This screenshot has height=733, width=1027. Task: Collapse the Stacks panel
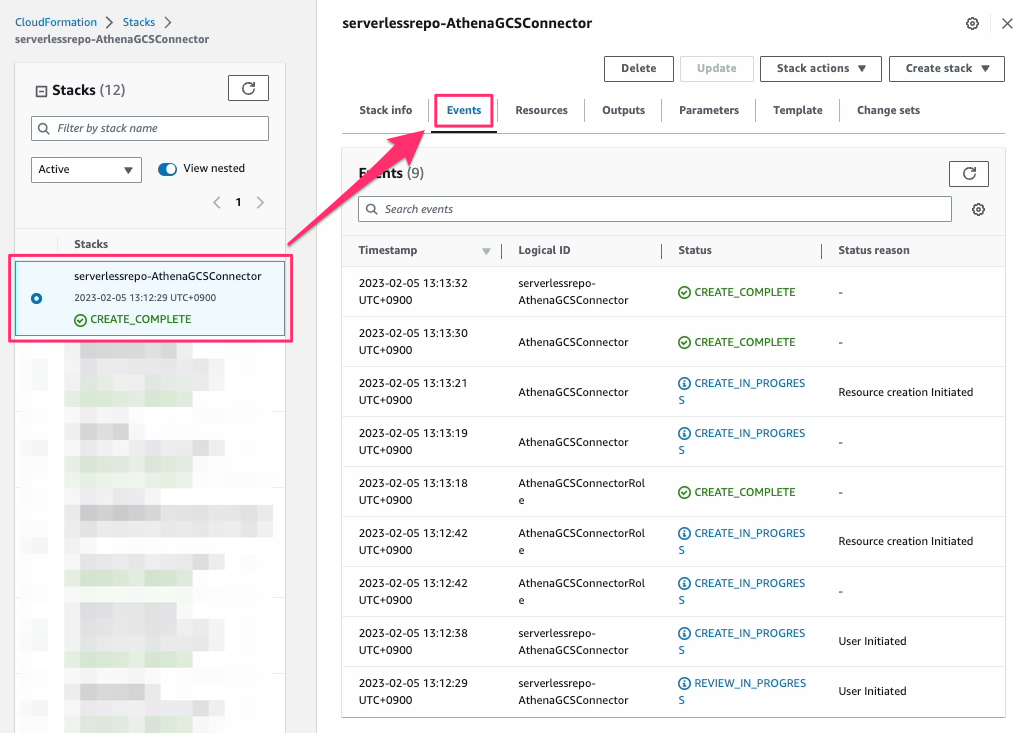coord(41,91)
